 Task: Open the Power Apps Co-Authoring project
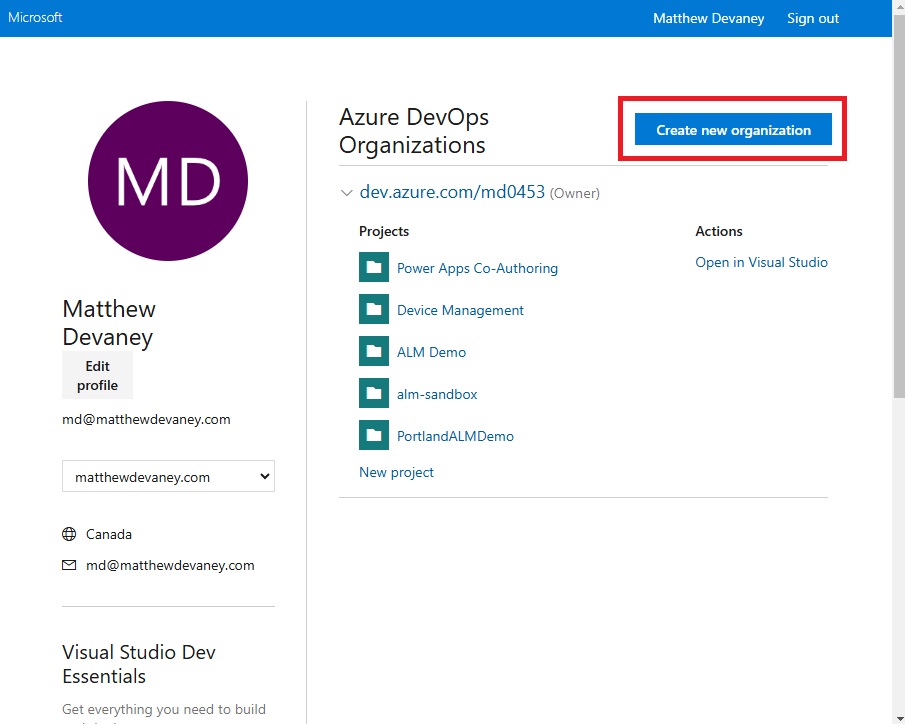[477, 268]
